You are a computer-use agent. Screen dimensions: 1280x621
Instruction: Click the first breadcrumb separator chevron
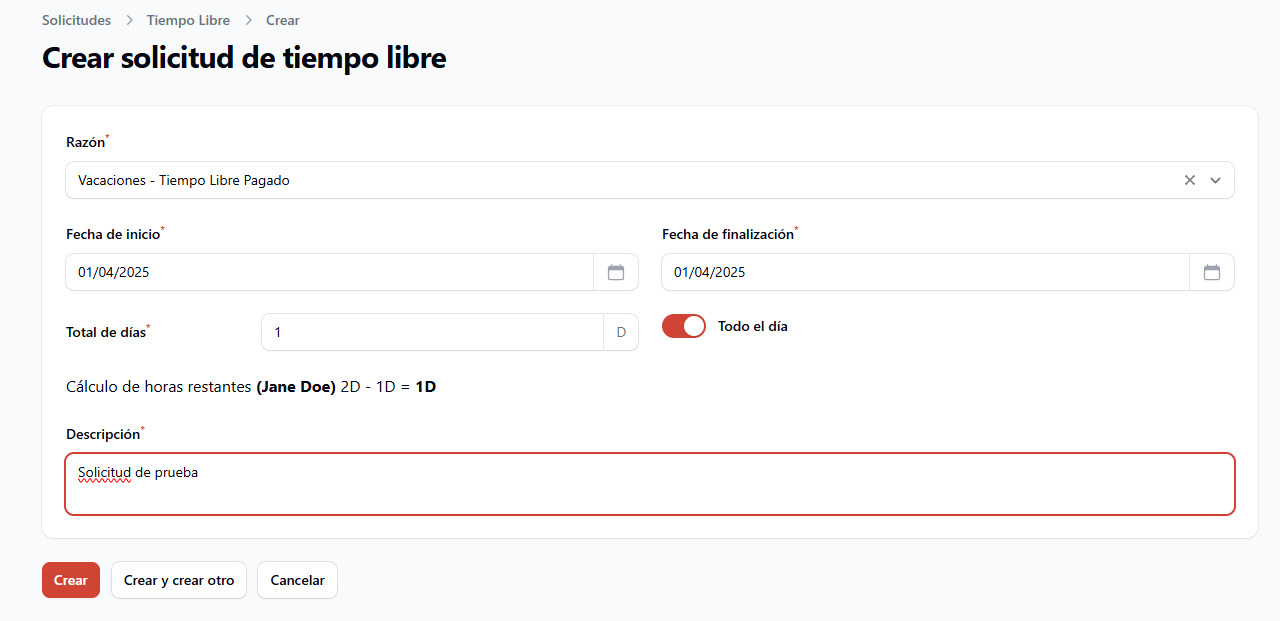129,20
